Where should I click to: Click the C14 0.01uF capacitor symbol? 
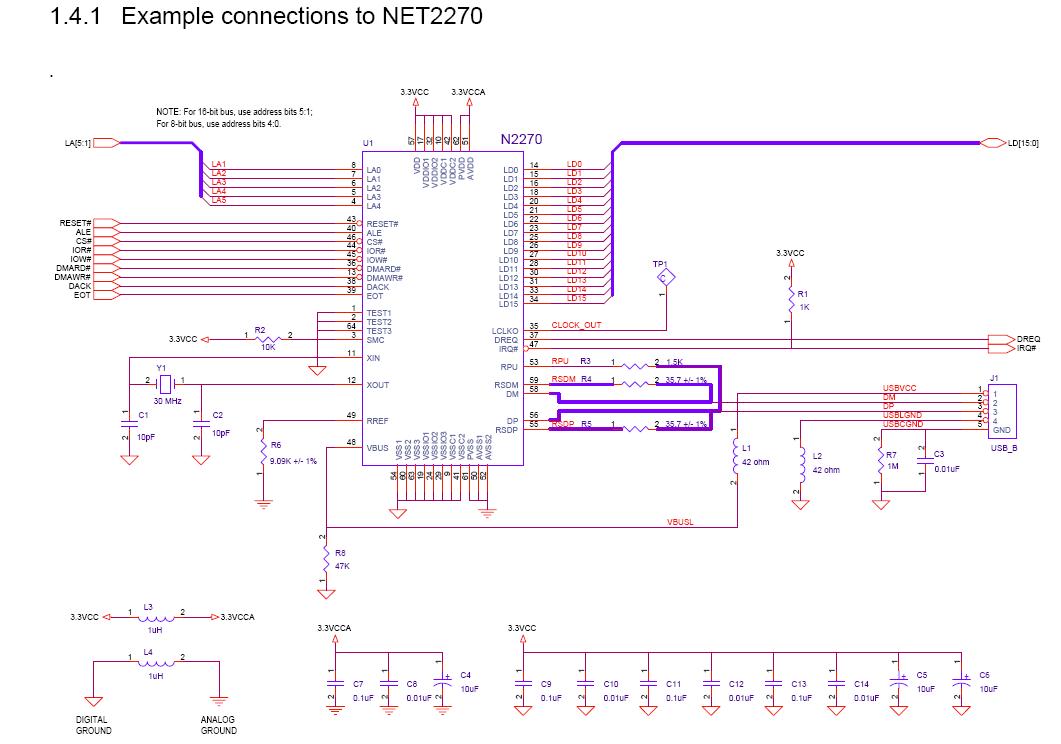tap(836, 682)
